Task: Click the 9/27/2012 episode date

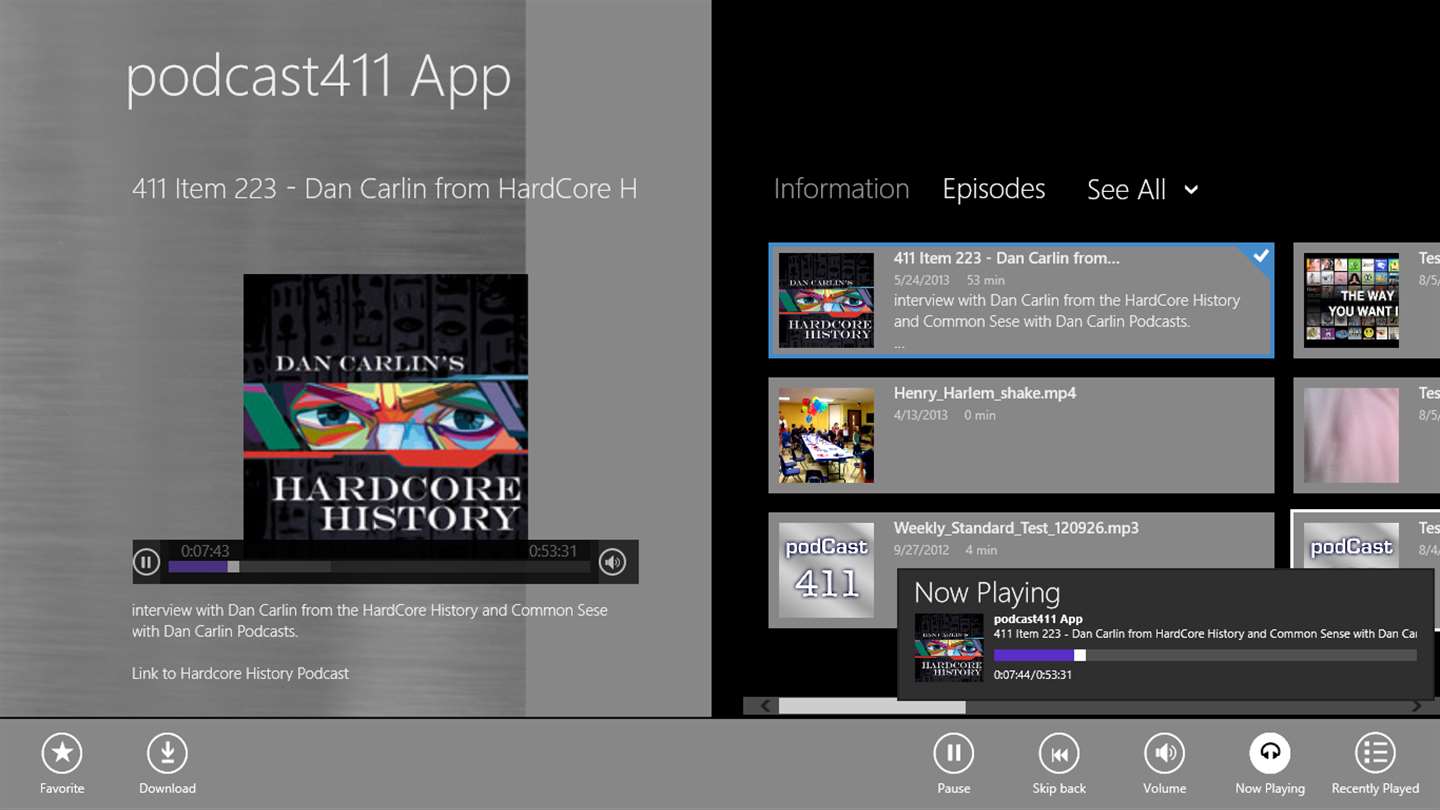Action: (921, 550)
